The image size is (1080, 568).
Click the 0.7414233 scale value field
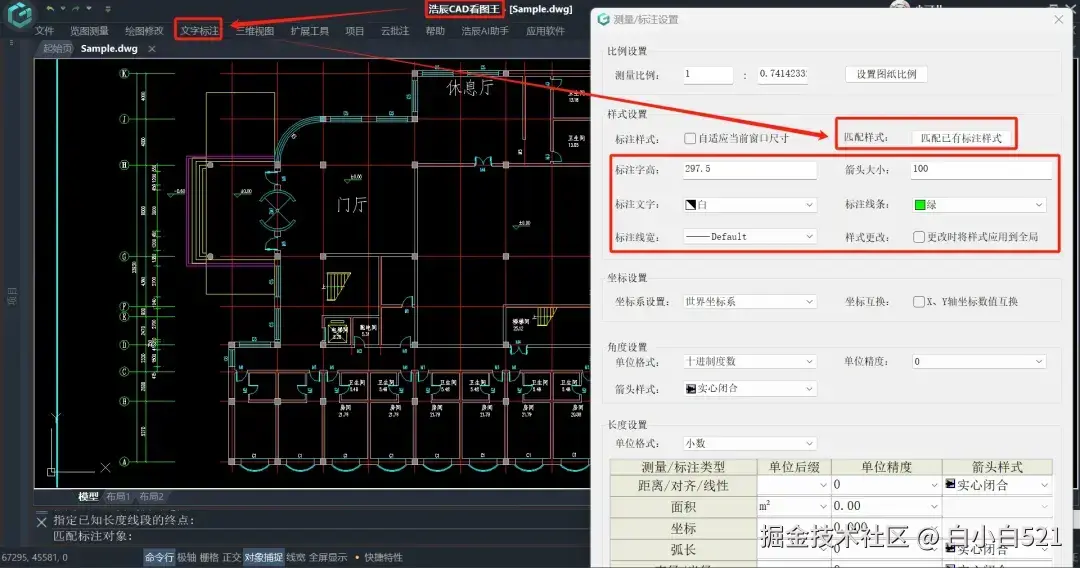[783, 74]
